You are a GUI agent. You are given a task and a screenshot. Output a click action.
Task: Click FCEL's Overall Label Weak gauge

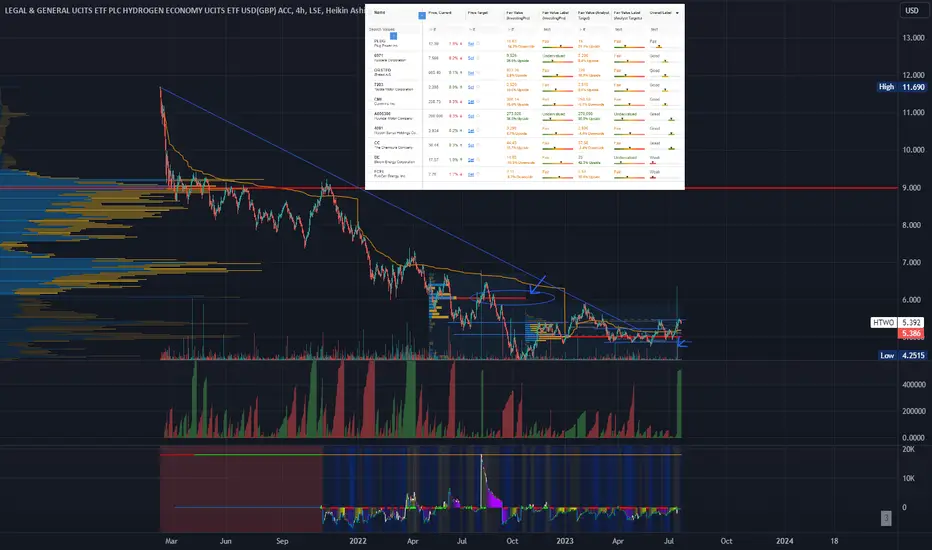[664, 177]
